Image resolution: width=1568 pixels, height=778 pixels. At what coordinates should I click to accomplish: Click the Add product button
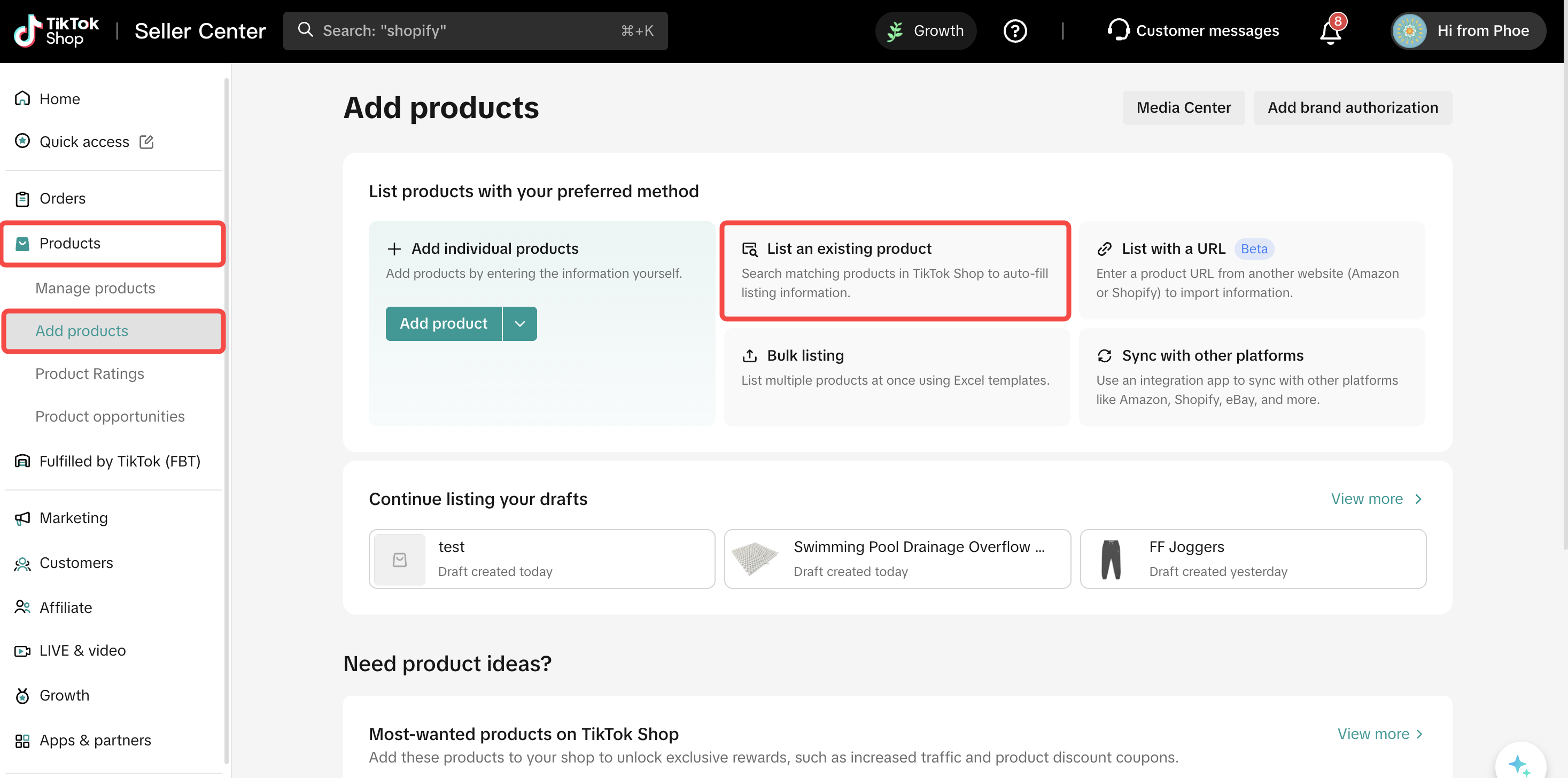point(443,324)
